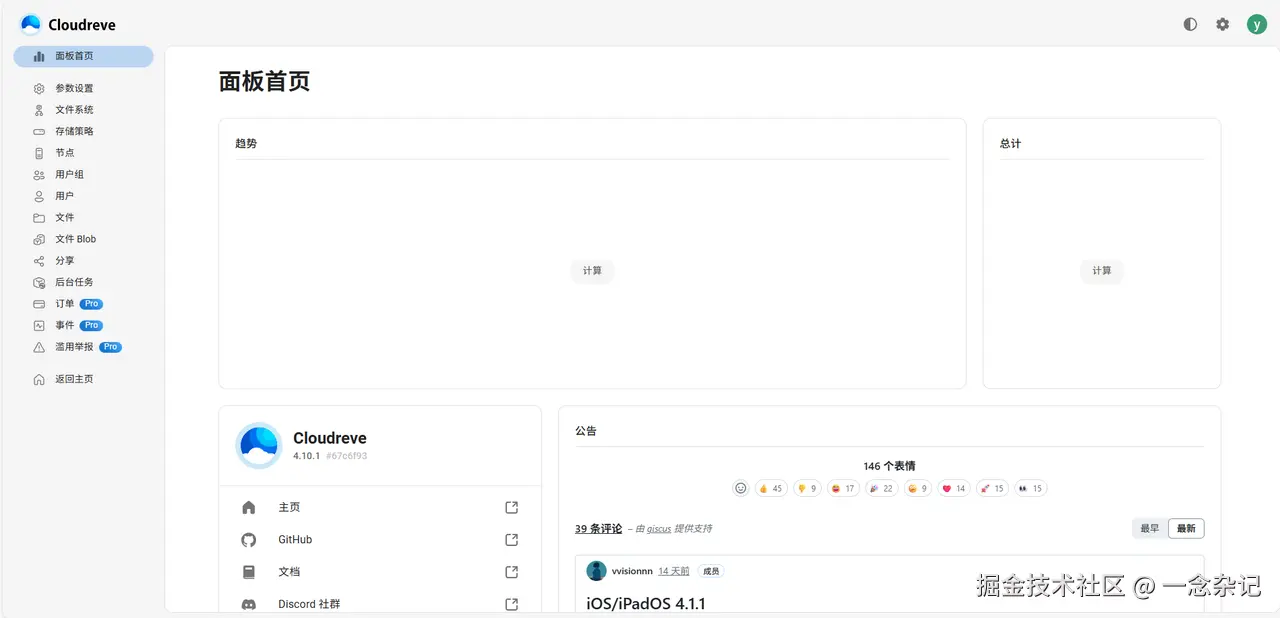The image size is (1280, 618).
Task: Click the 主页 home icon in info card
Action: coord(249,507)
